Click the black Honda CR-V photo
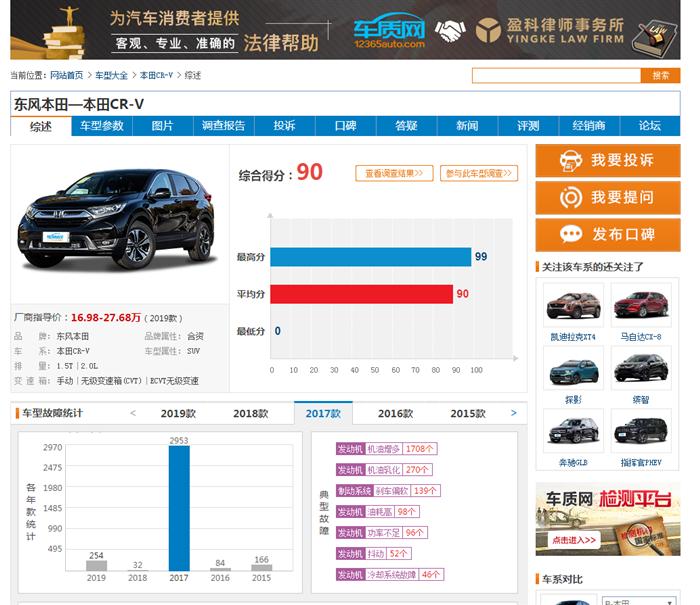This screenshot has height=605, width=700. 116,220
